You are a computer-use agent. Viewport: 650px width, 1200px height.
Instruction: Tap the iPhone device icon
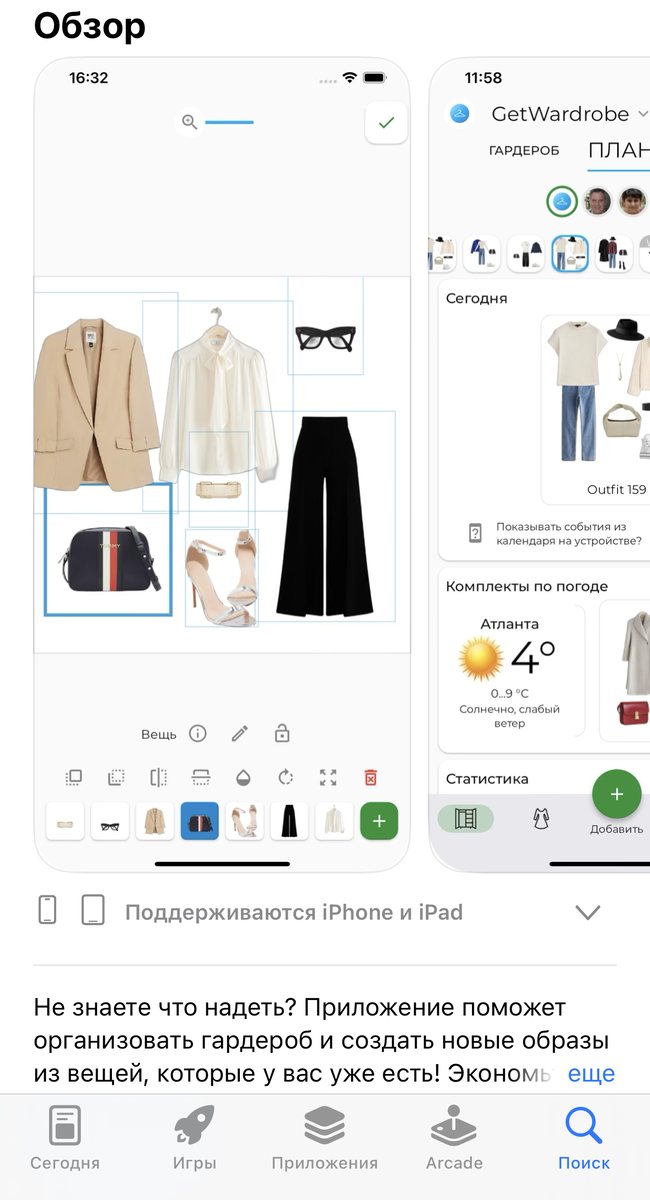47,910
